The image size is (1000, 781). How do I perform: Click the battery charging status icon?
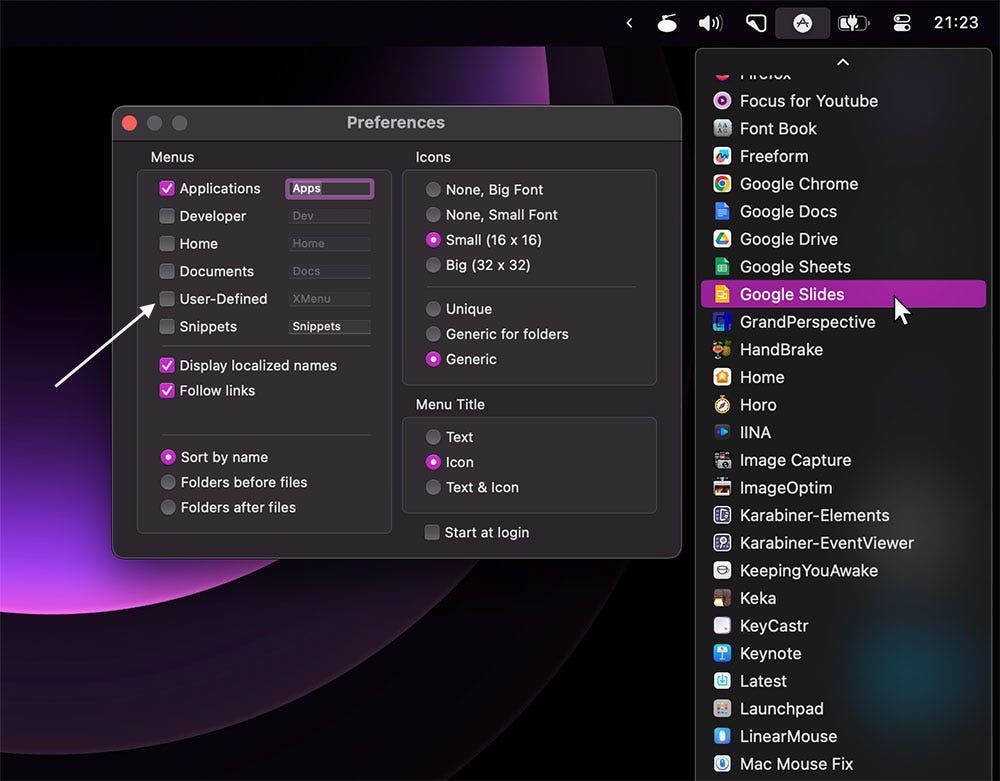point(853,24)
